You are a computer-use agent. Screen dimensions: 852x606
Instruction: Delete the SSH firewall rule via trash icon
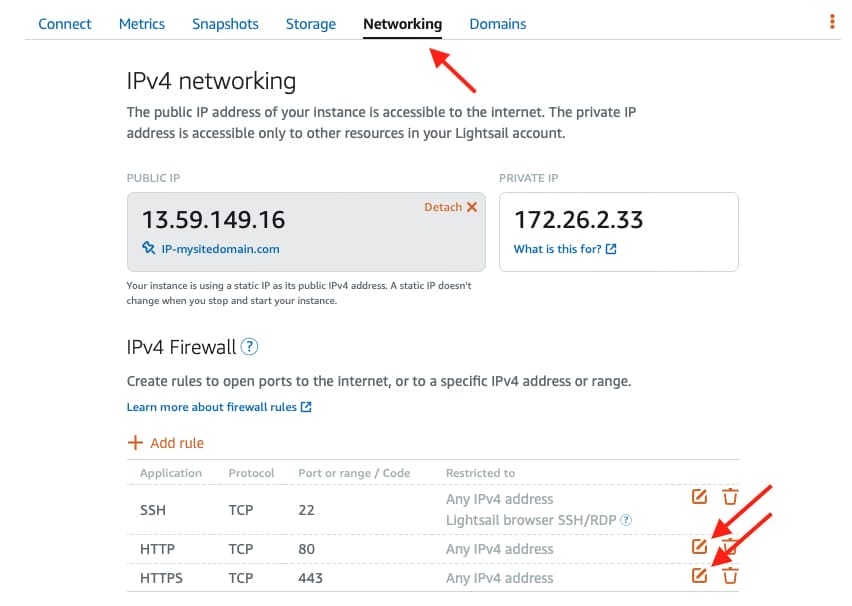coord(730,496)
